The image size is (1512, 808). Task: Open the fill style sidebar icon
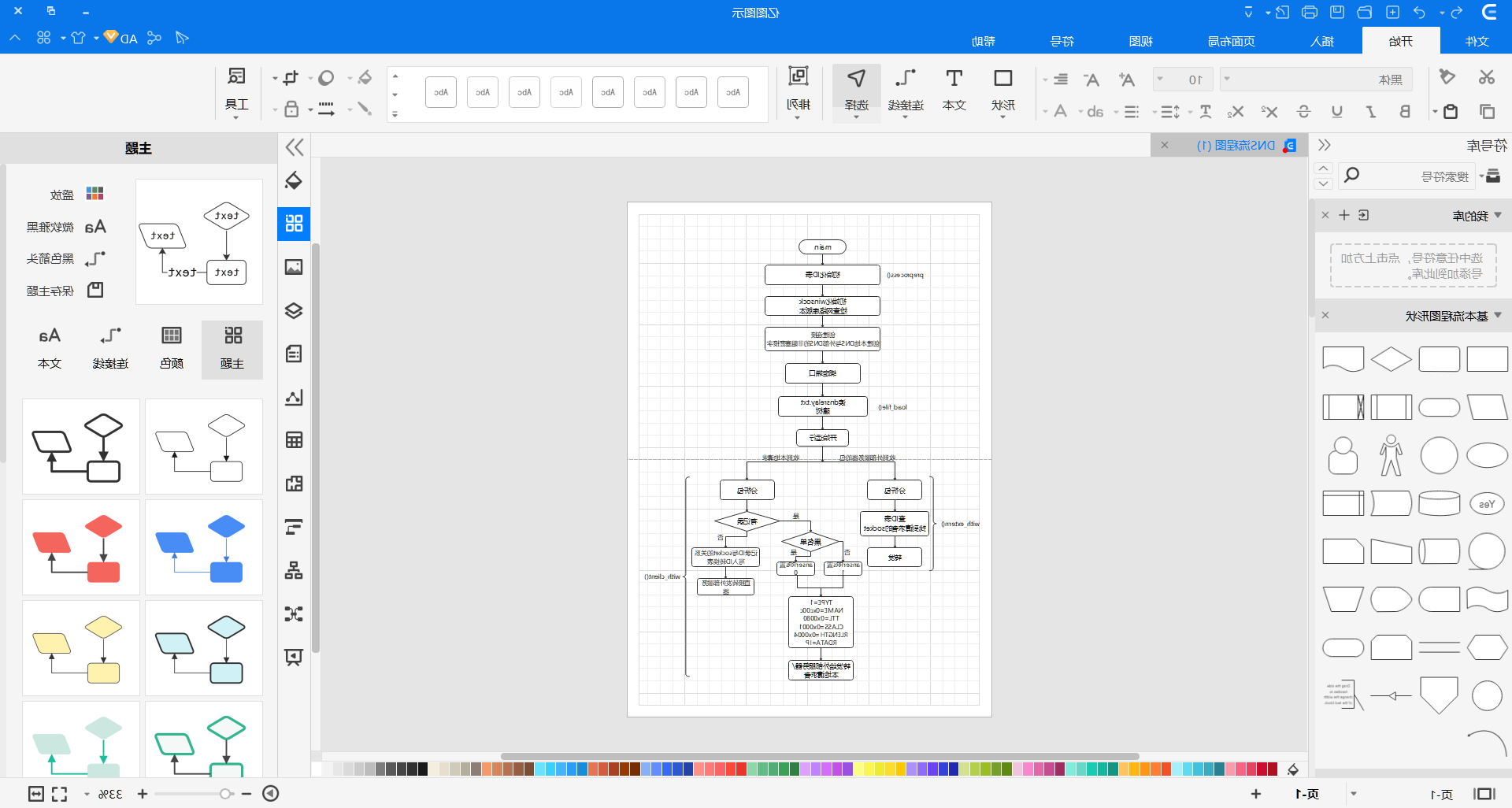(x=294, y=180)
